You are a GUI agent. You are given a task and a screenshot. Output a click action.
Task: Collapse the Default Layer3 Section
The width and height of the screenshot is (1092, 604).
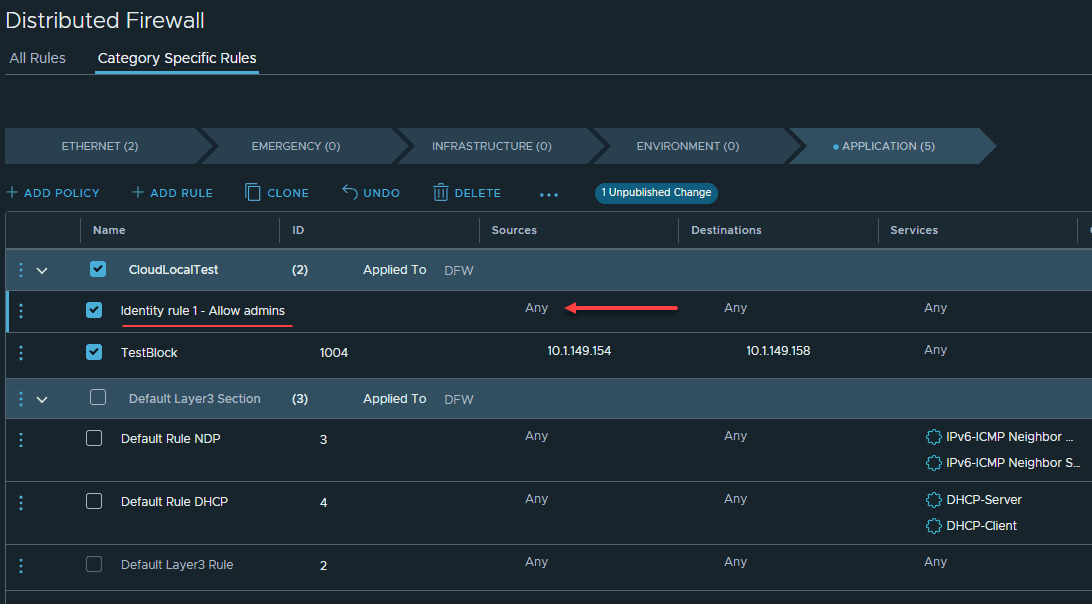pos(42,399)
